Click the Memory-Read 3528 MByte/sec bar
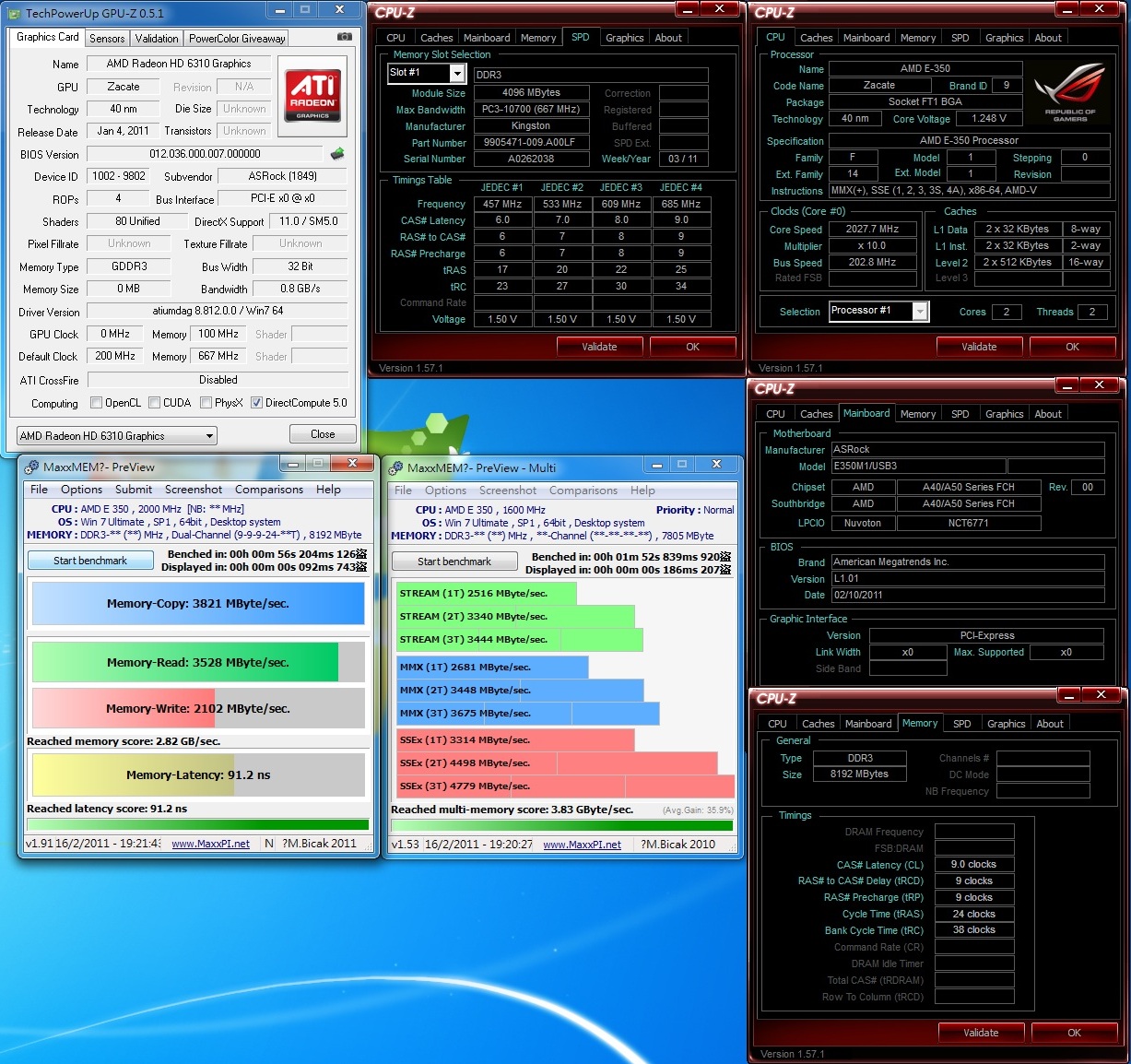Screen dimensions: 1131x1064 (198, 662)
